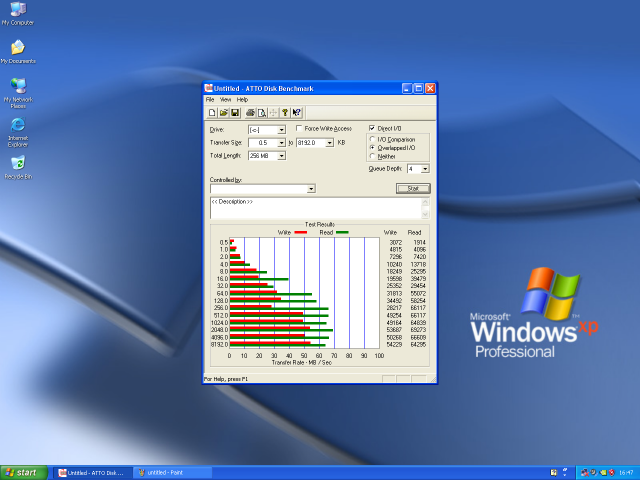Activate the context help arrow icon

297,113
